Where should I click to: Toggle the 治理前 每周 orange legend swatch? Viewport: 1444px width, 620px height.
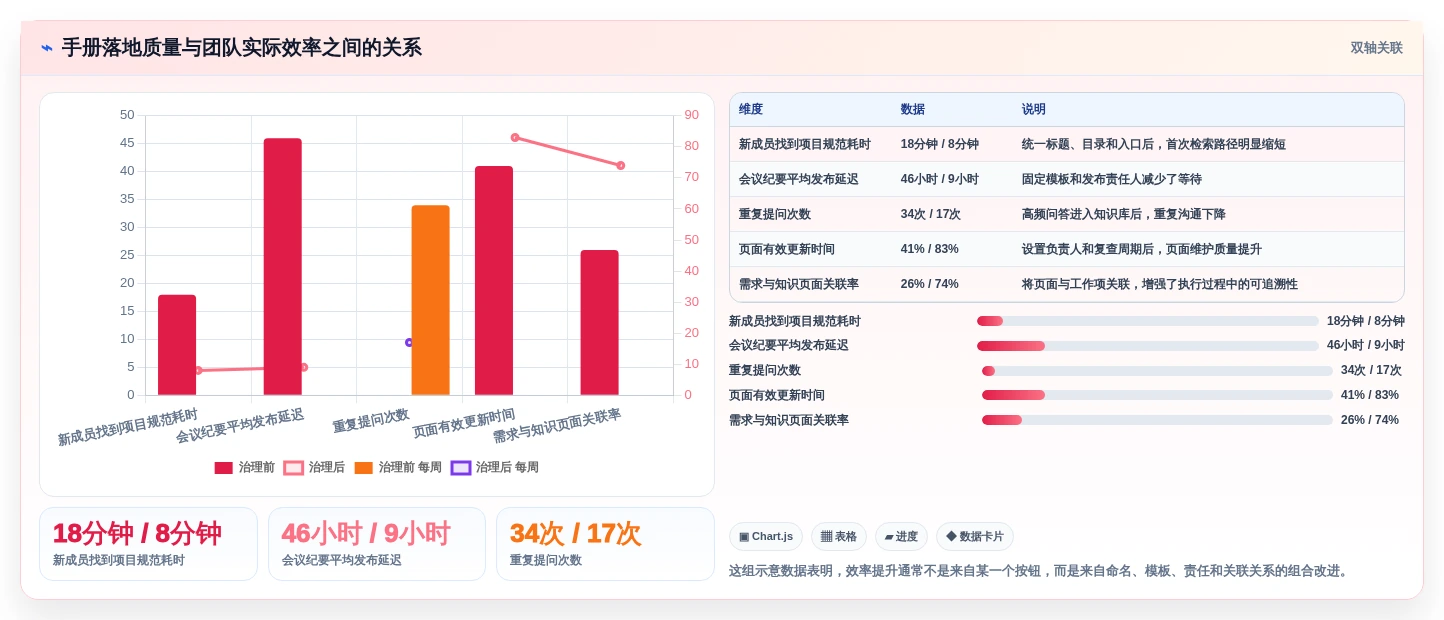[x=363, y=468]
